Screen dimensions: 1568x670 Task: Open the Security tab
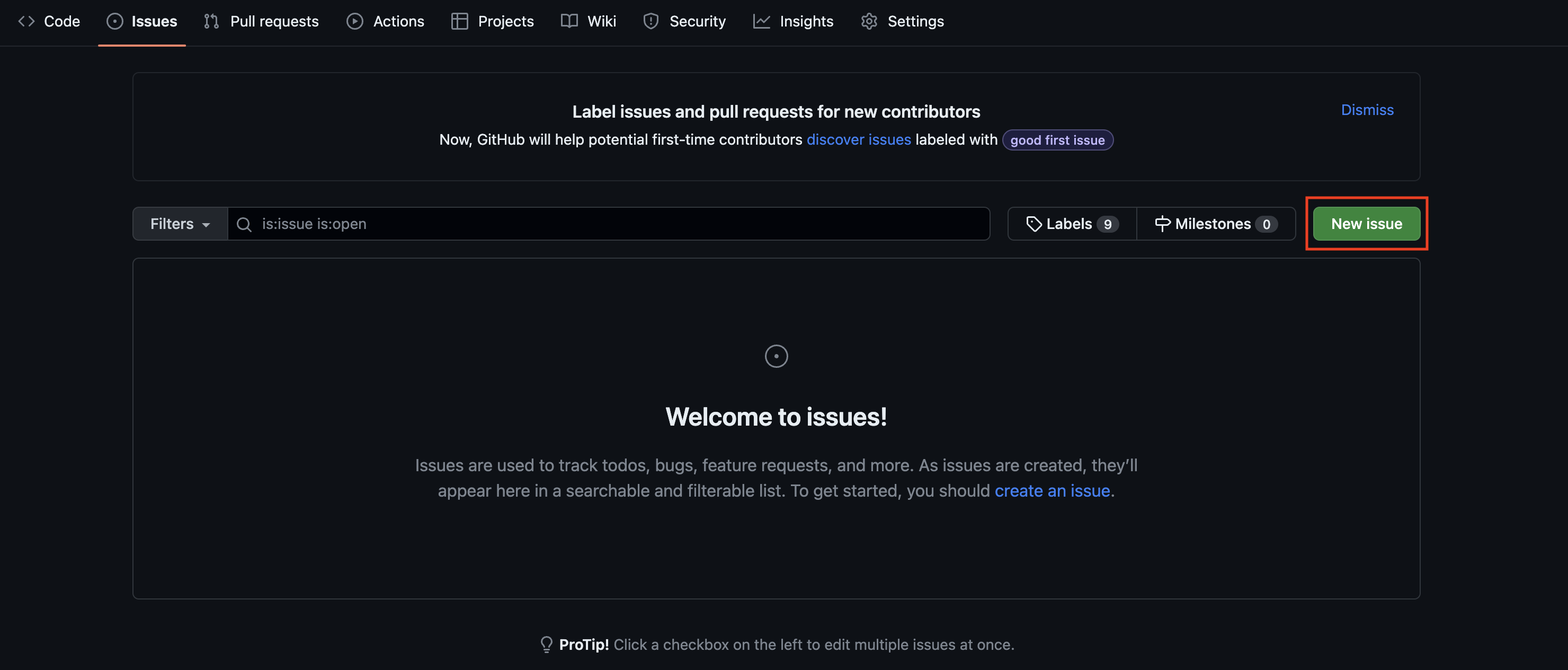[685, 21]
